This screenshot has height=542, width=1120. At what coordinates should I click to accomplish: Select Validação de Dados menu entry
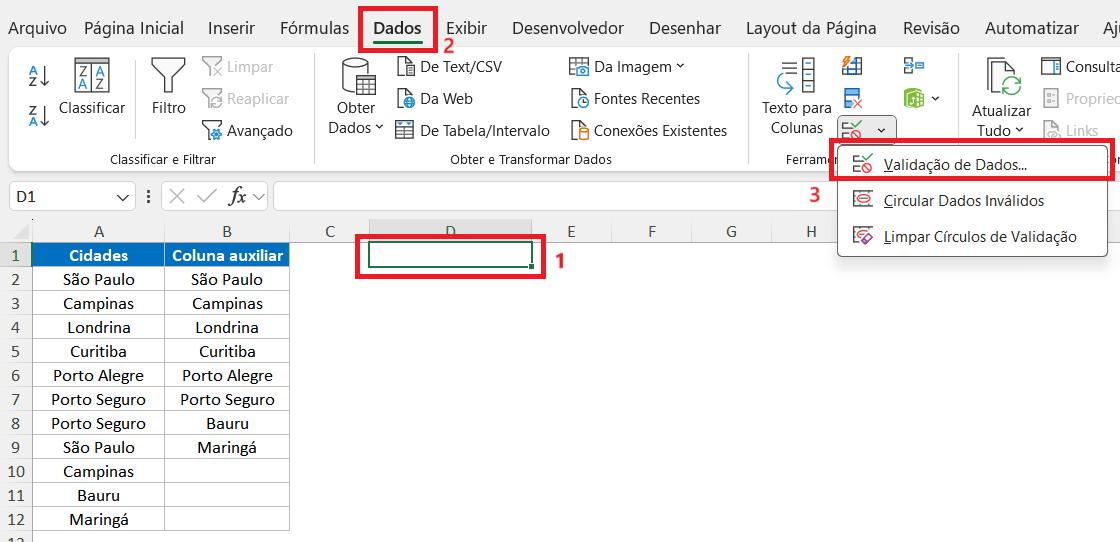coord(955,165)
